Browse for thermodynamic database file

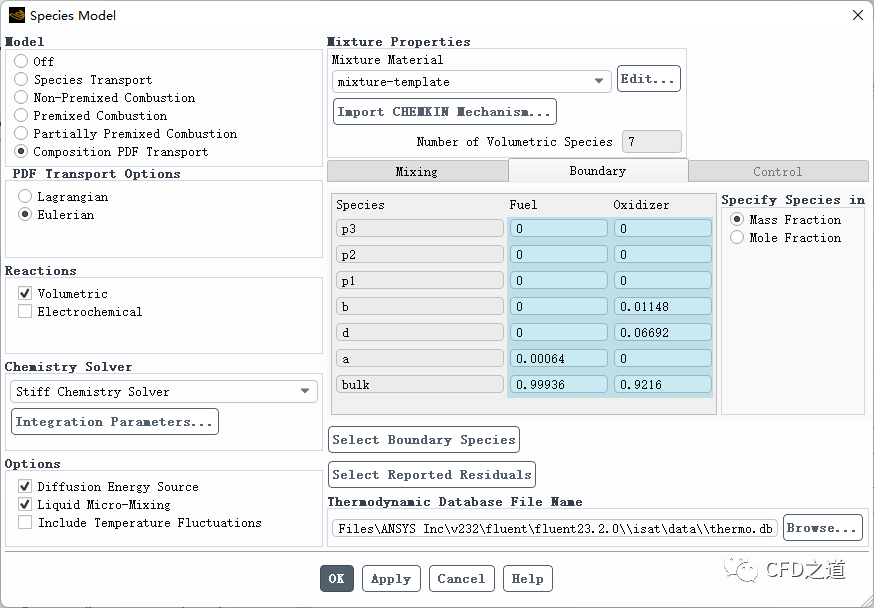[821, 528]
